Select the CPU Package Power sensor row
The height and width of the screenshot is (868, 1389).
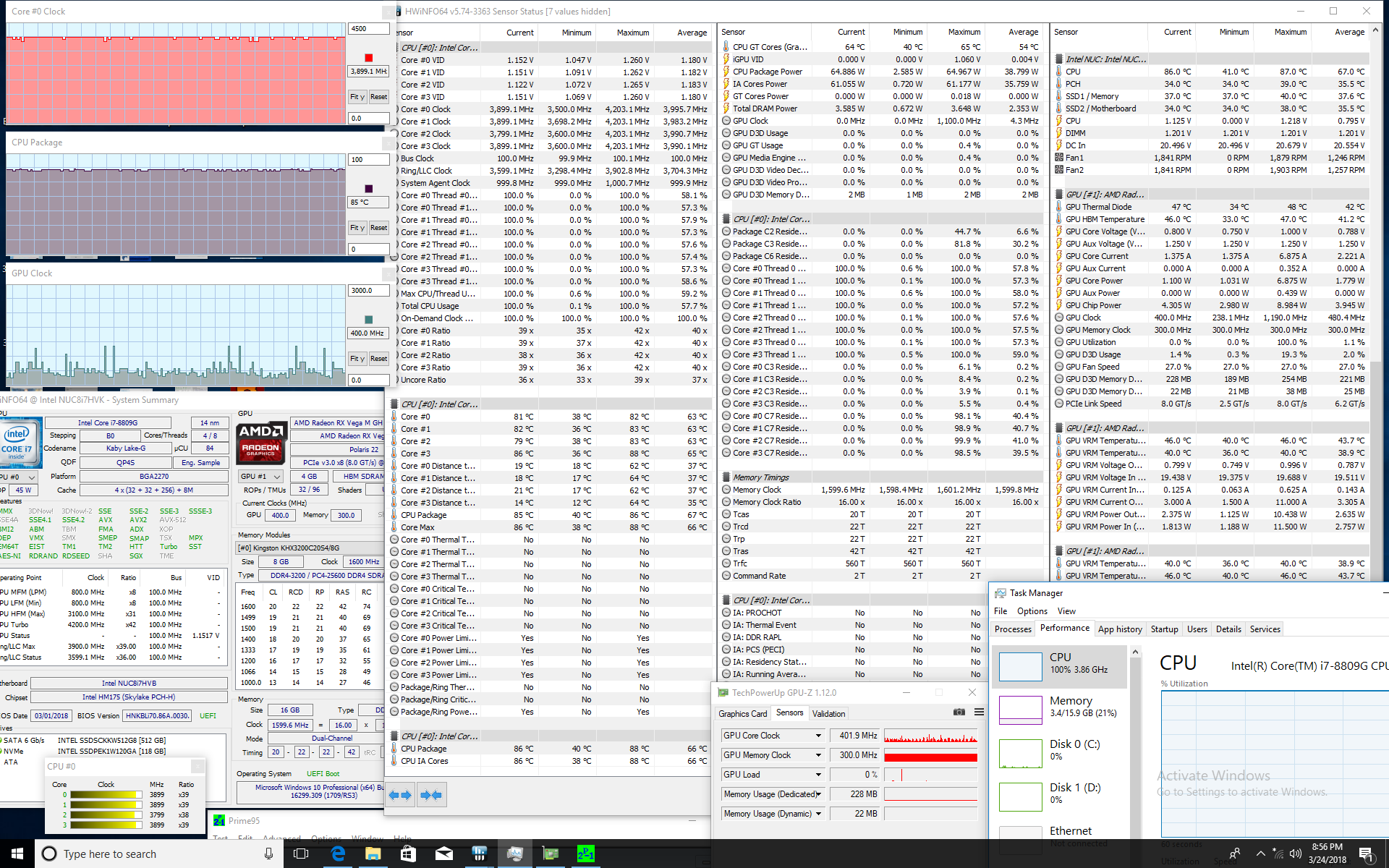881,72
